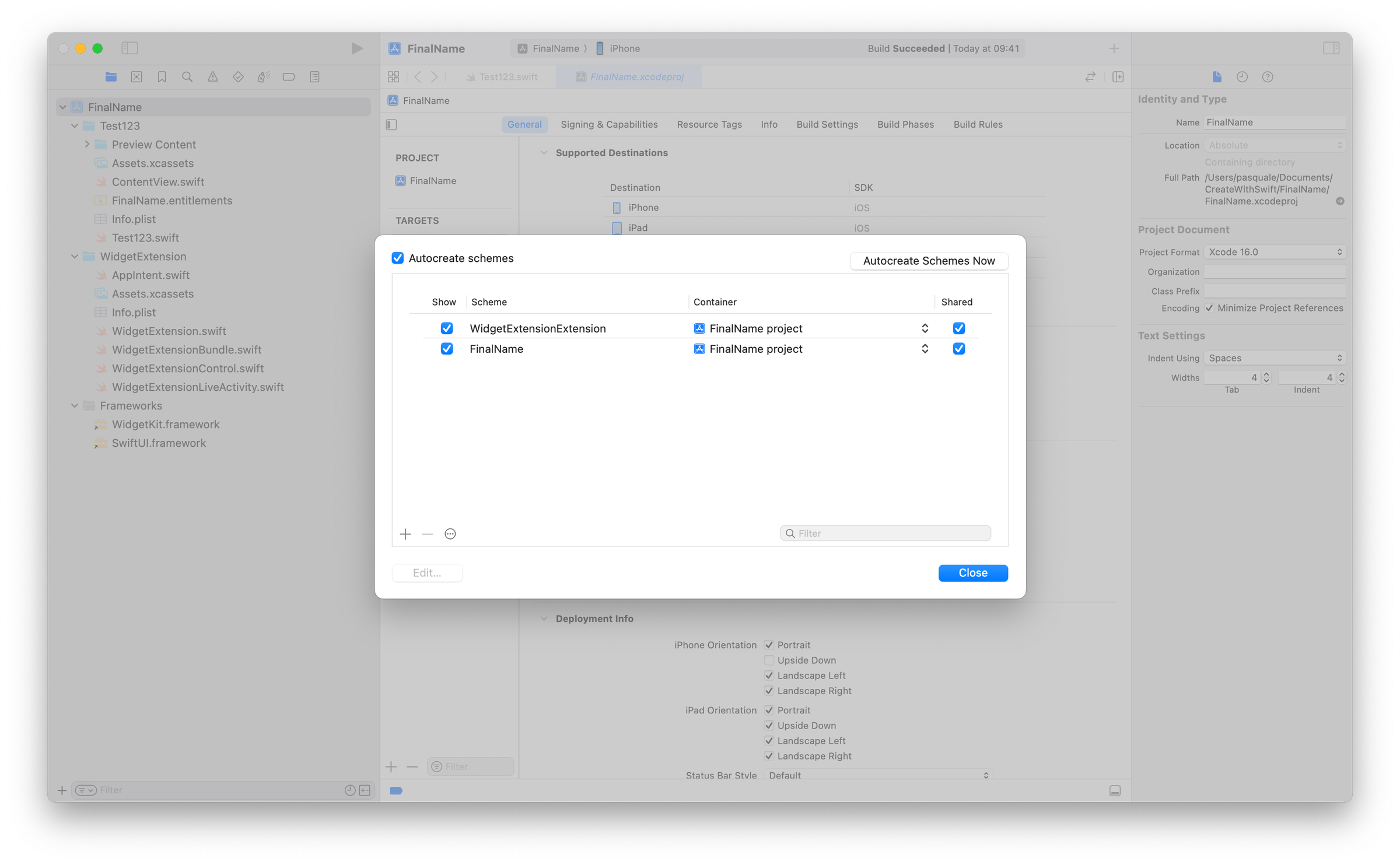Open the Breakpoint navigator icon
This screenshot has height=865, width=1400.
289,76
